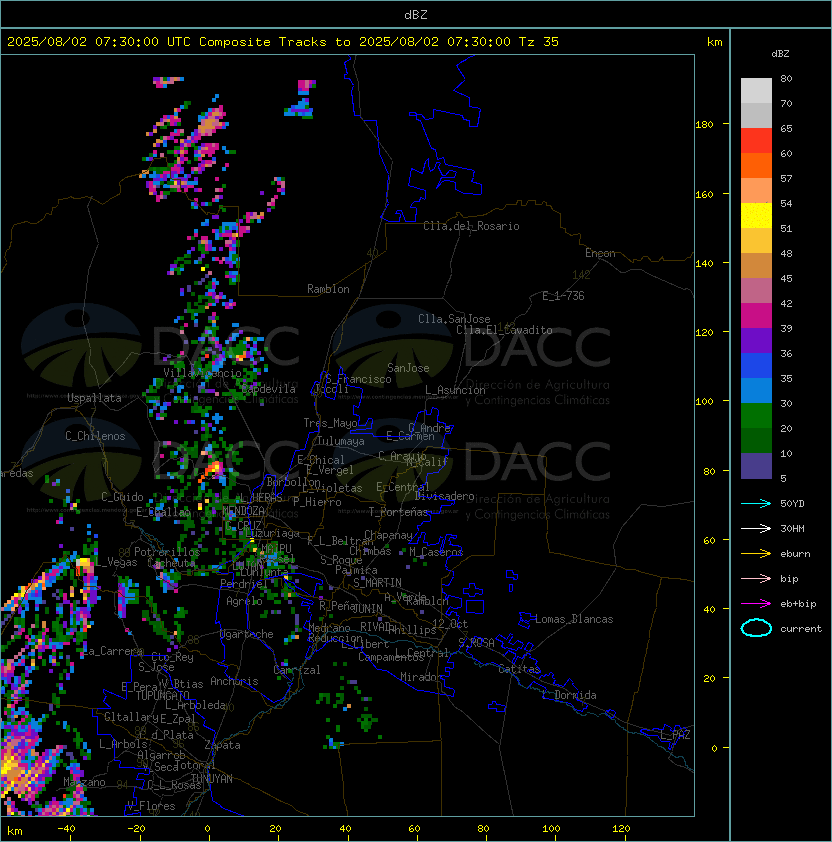Click the 'Carrizal' map label

click(x=297, y=670)
